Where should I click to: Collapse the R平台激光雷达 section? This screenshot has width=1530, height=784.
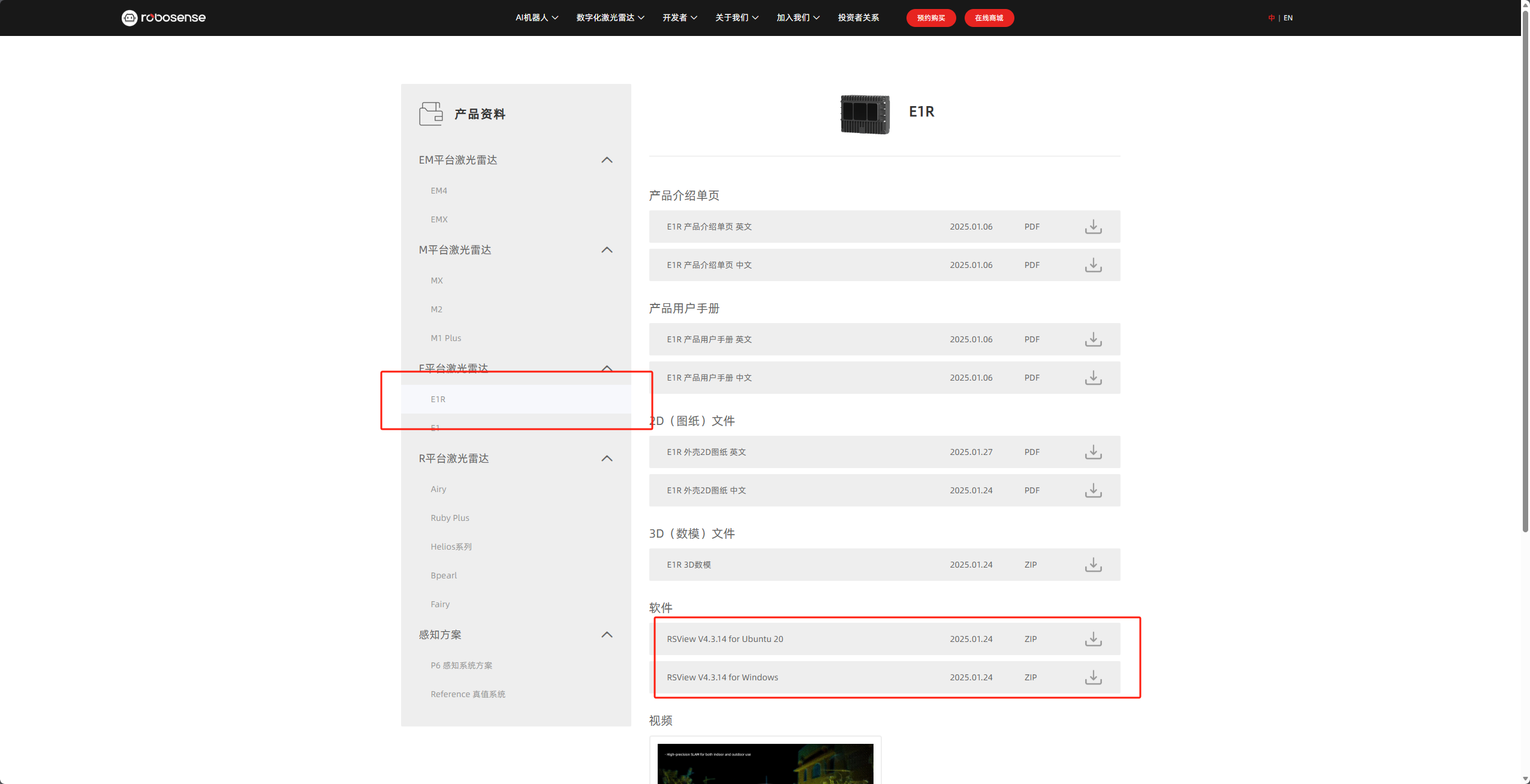coord(607,459)
